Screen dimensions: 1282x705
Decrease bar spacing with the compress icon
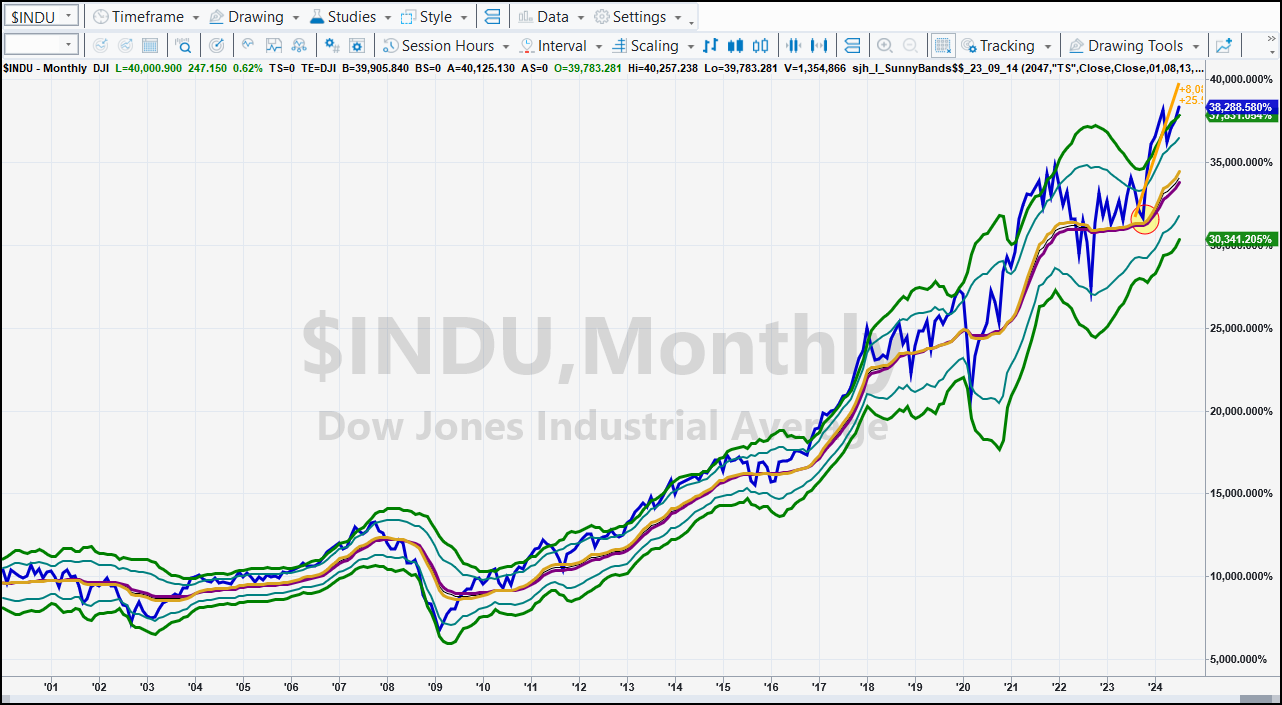tap(795, 46)
